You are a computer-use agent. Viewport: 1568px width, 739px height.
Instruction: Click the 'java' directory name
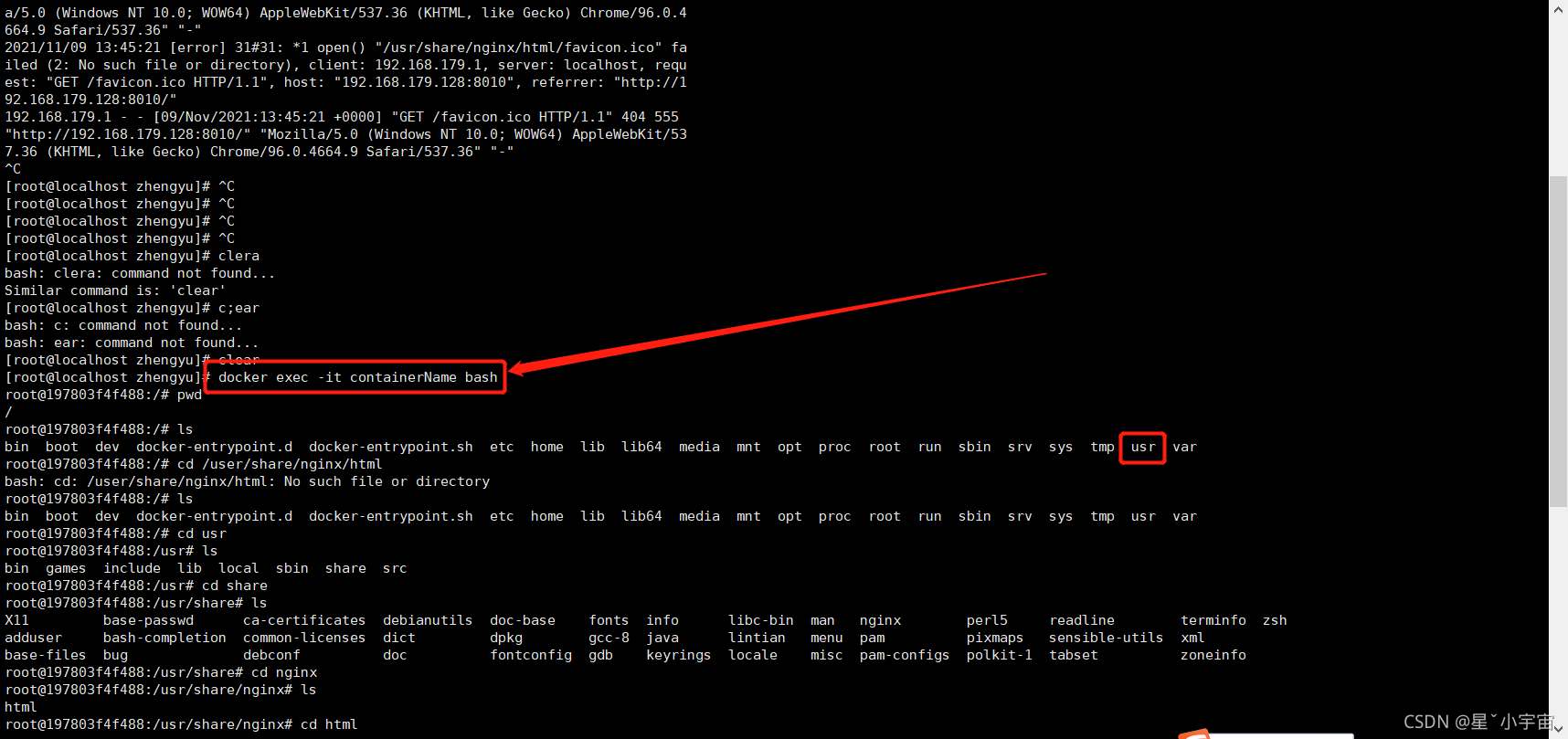tap(662, 638)
